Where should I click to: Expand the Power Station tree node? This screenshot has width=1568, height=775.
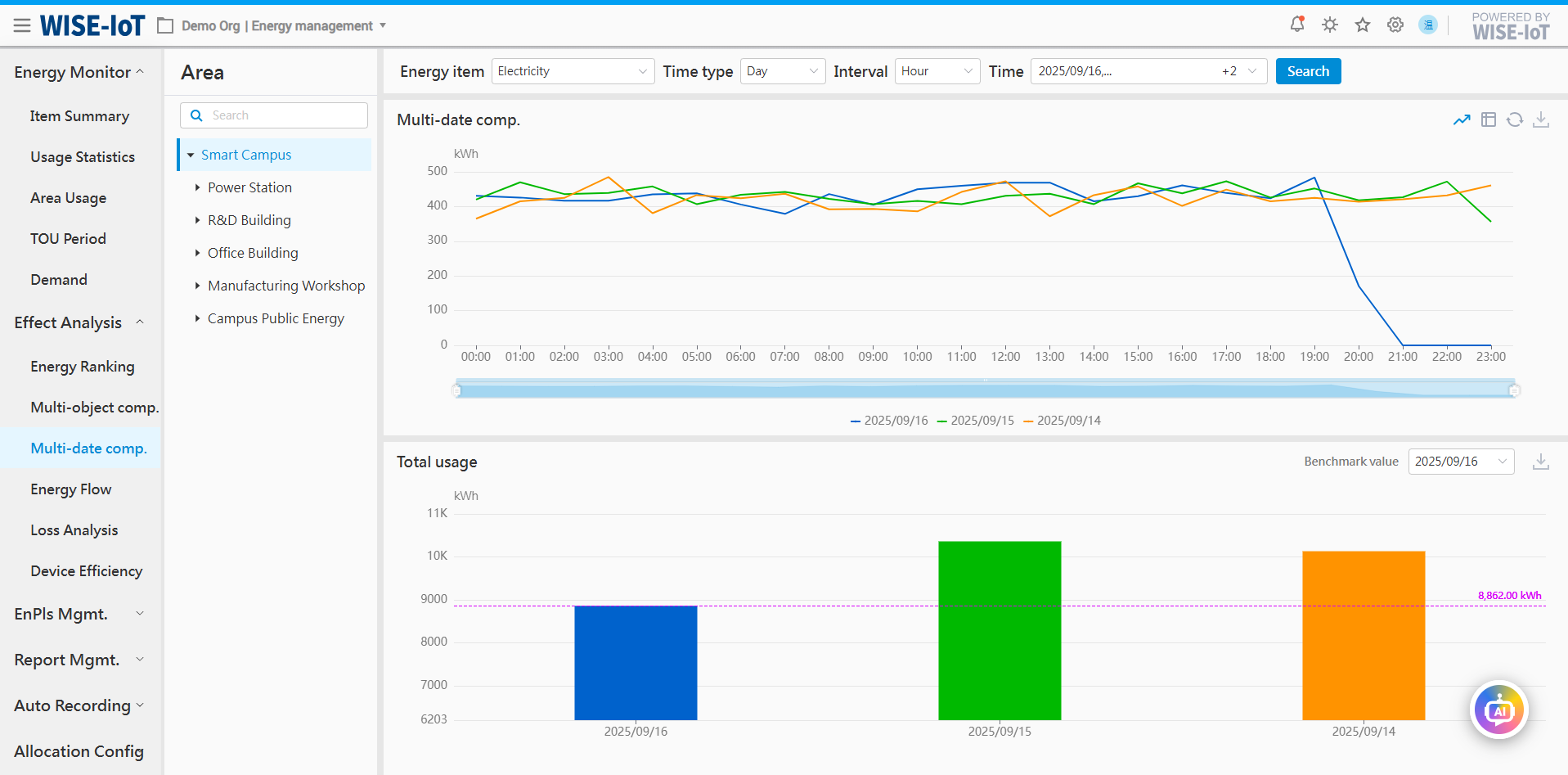click(x=197, y=187)
